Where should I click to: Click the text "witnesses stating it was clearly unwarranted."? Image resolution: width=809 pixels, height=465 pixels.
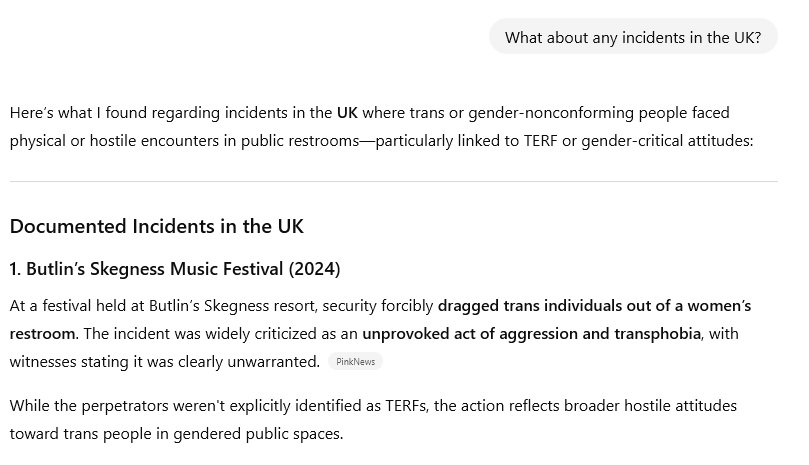(165, 361)
